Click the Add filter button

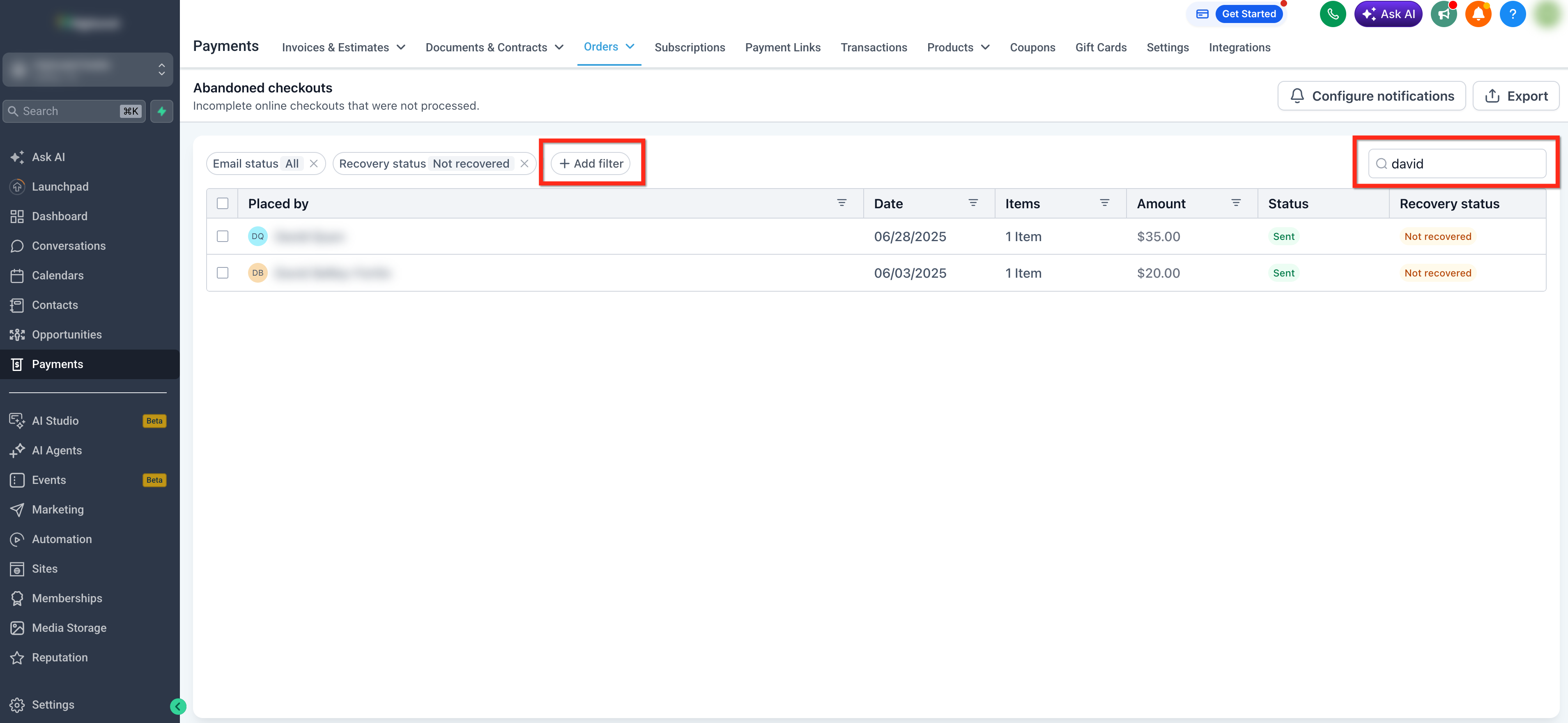click(591, 164)
